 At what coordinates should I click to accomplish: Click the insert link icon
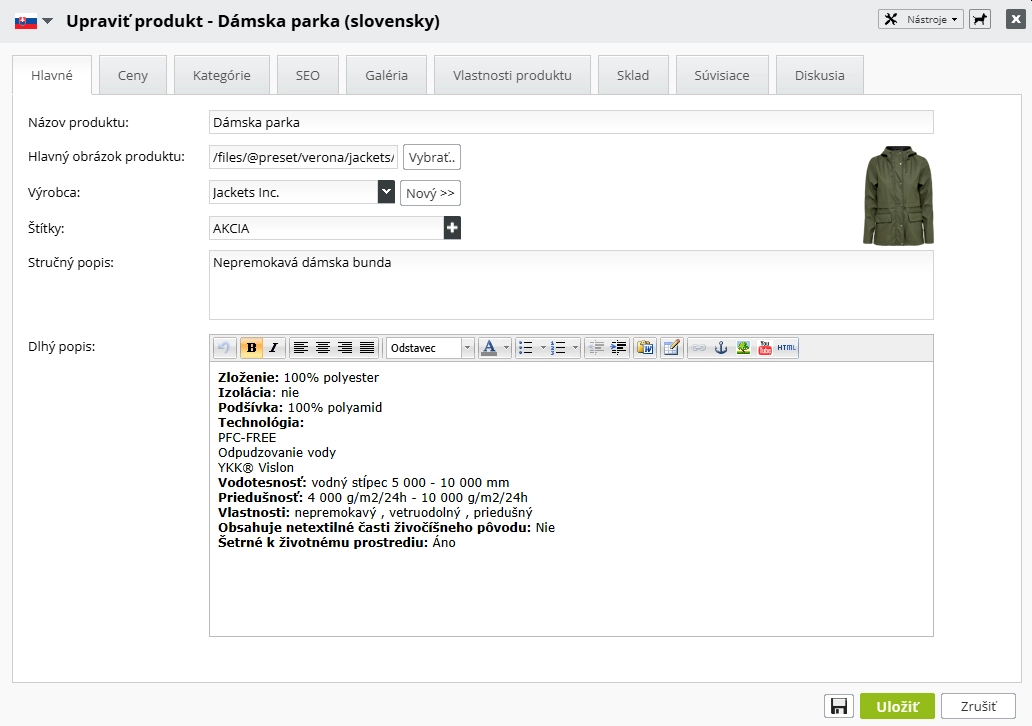[699, 348]
